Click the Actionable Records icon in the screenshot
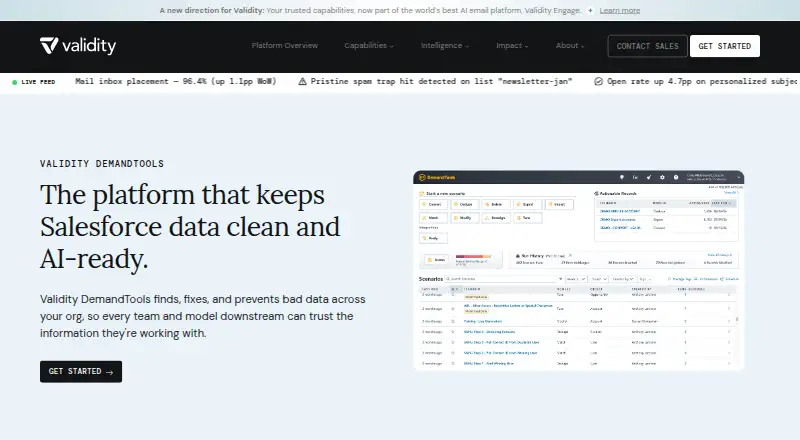This screenshot has width=800, height=440. [x=596, y=193]
